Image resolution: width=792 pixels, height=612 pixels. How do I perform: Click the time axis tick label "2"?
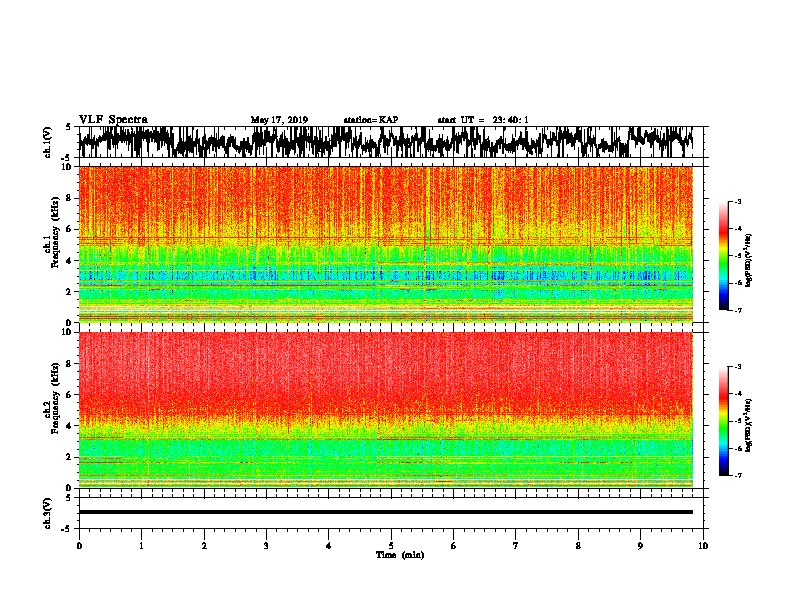pyautogui.click(x=204, y=546)
